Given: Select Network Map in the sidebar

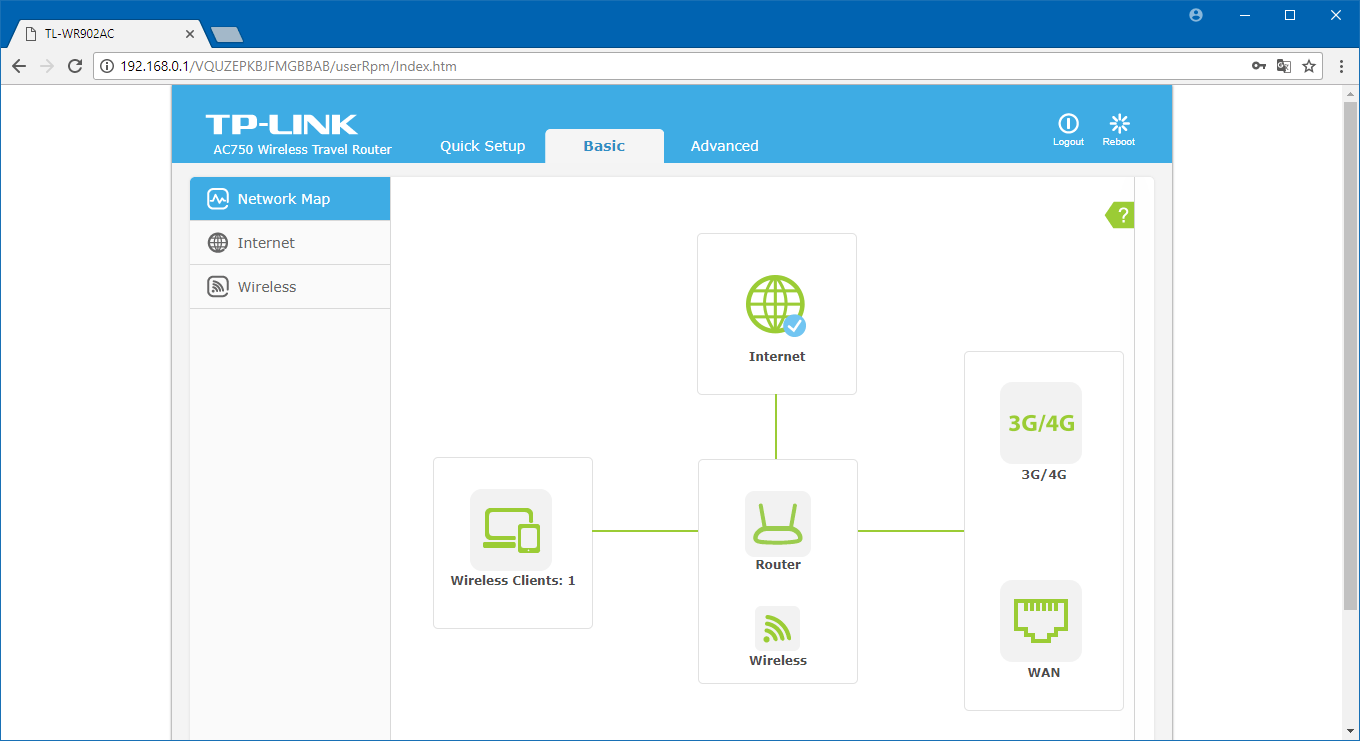Looking at the screenshot, I should (x=290, y=199).
